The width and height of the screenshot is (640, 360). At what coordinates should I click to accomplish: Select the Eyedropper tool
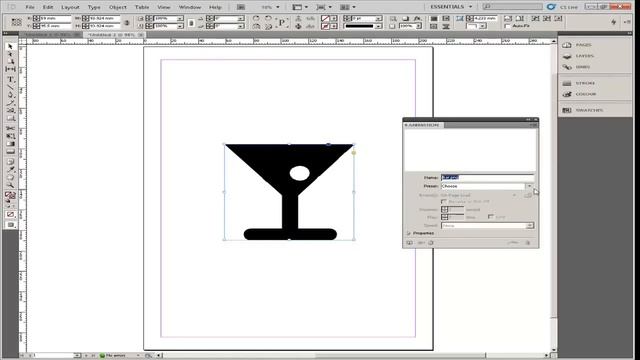coord(10,170)
